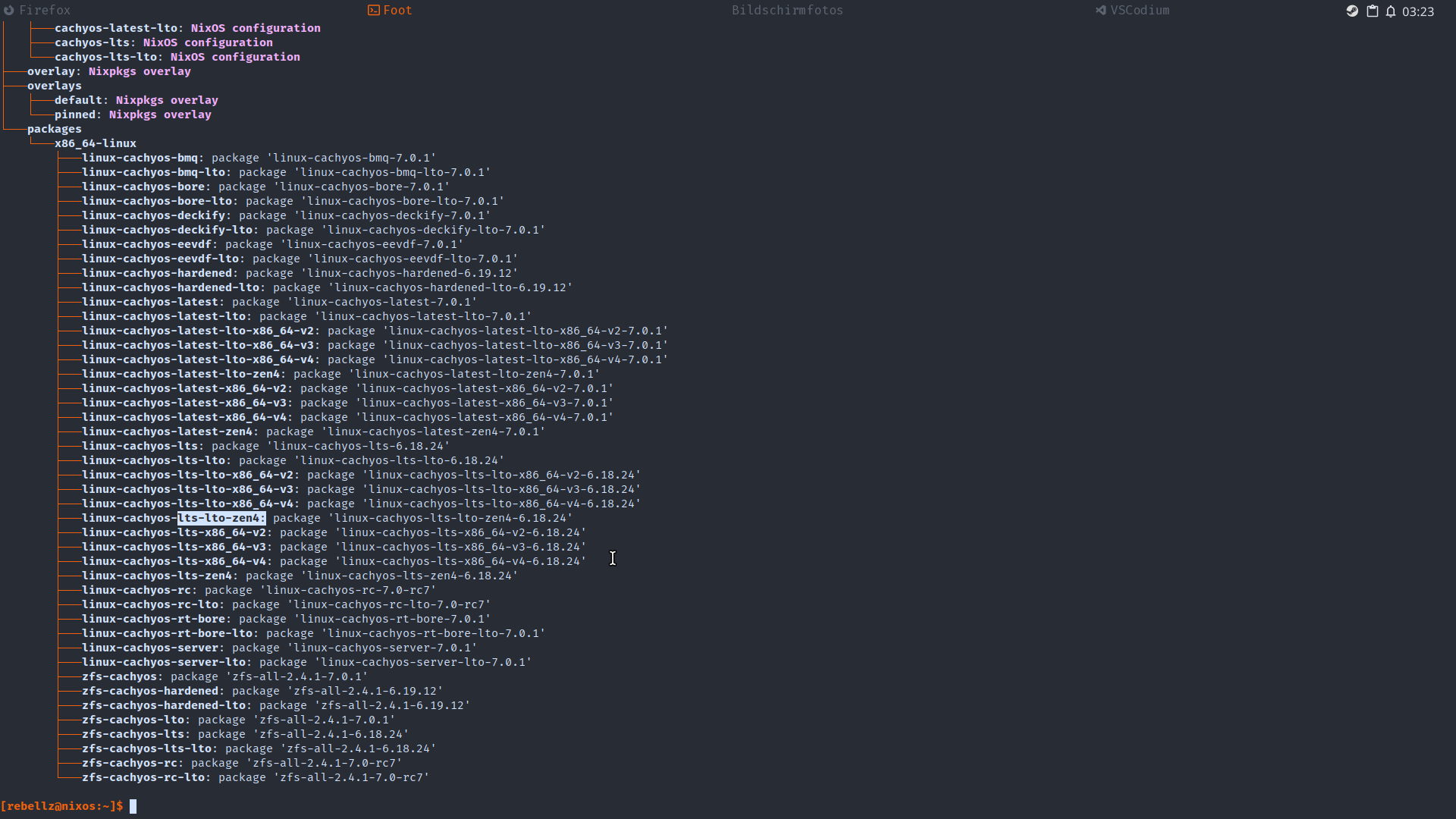Click the zfs-cachyos-rc-lto entry
The width and height of the screenshot is (1456, 819).
[x=143, y=777]
